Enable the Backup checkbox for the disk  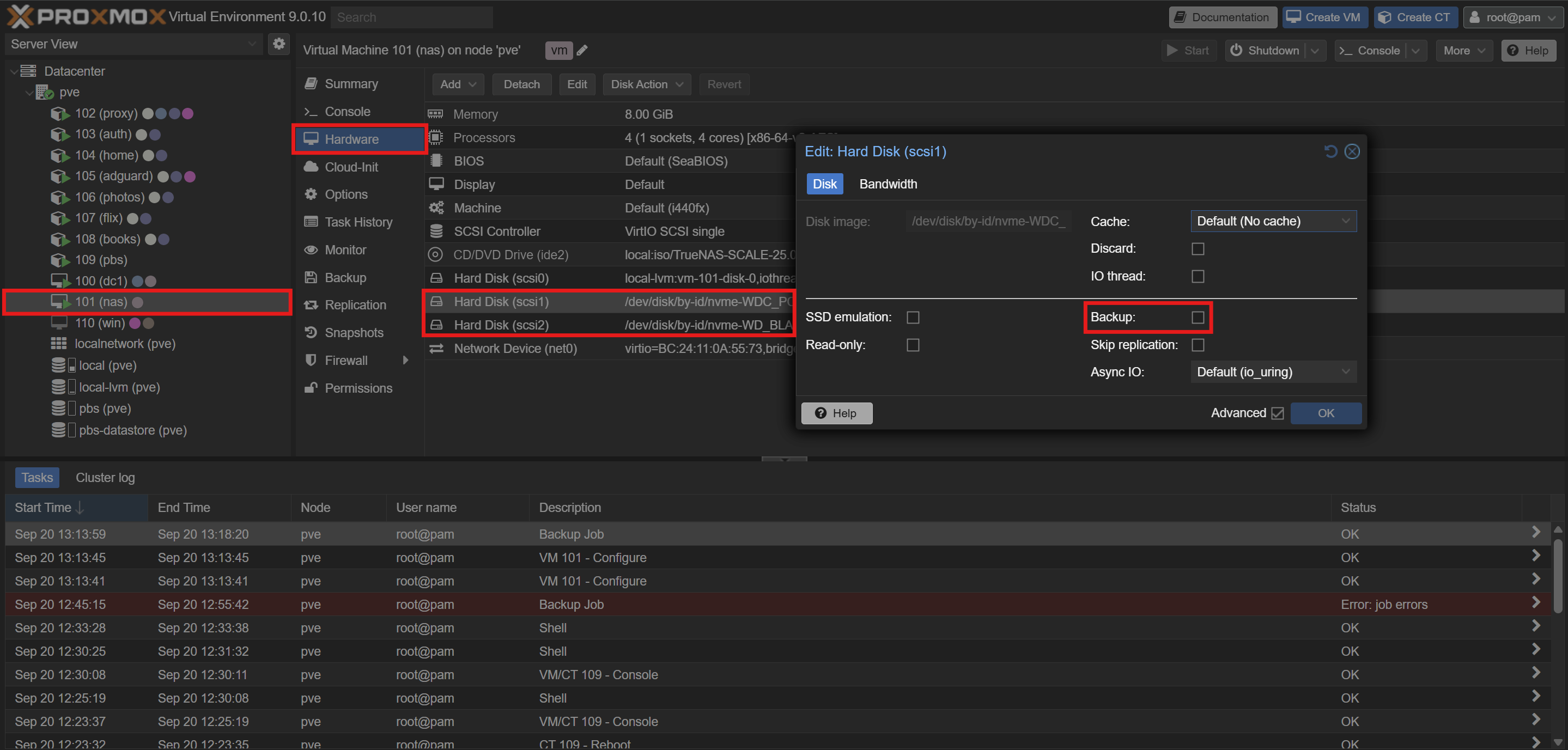pyautogui.click(x=1198, y=317)
